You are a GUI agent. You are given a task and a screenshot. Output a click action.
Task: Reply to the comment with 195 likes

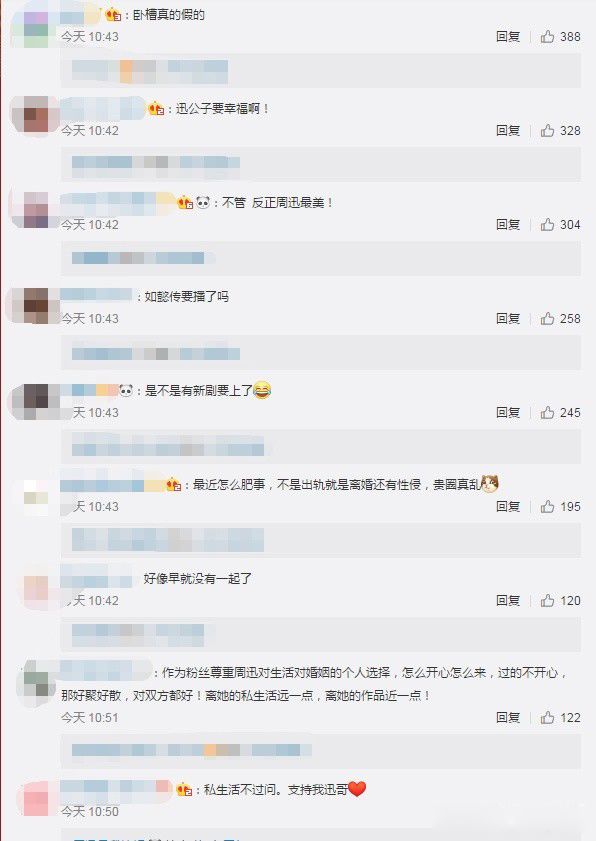[508, 506]
